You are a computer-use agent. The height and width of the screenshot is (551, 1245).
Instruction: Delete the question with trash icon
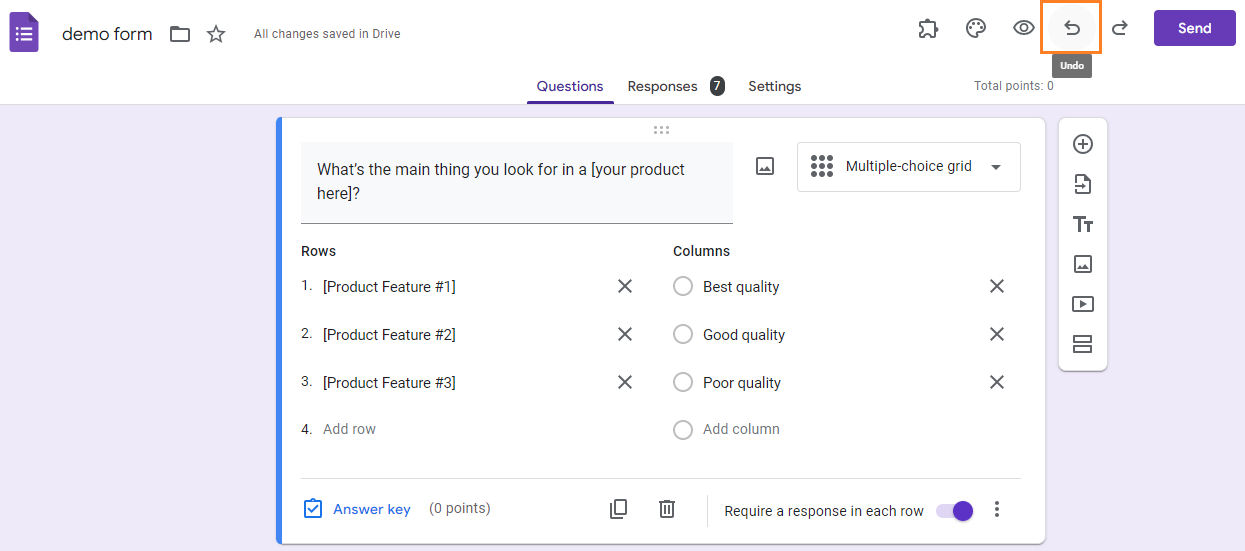point(667,509)
